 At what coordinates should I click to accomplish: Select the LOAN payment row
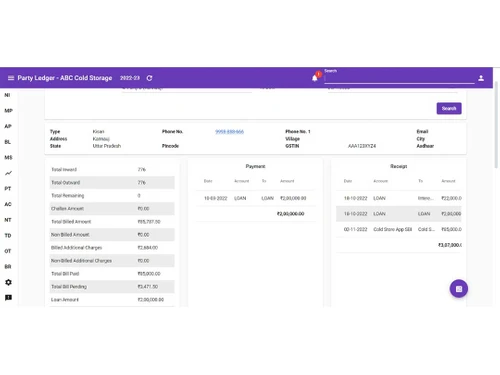click(256, 198)
